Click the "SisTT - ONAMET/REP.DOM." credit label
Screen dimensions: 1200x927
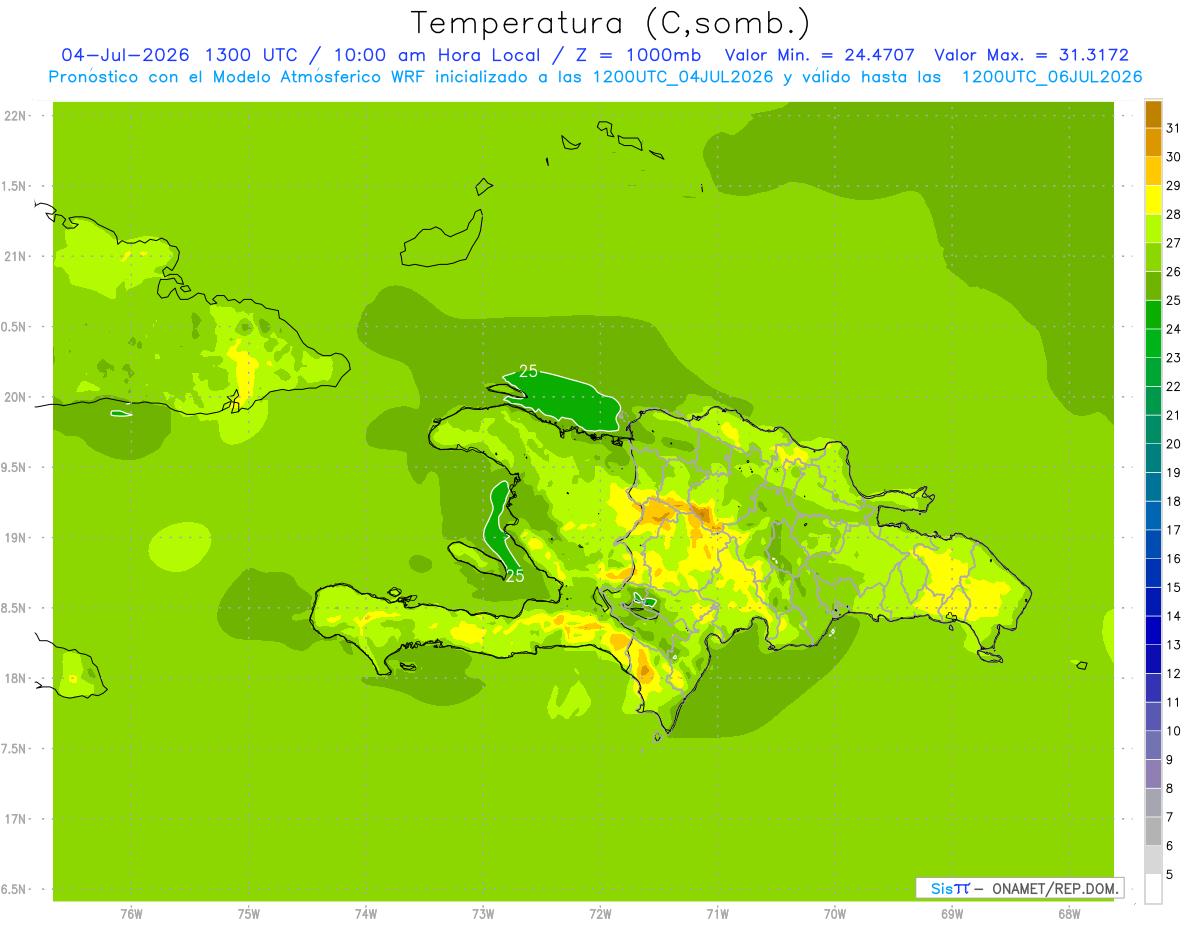pos(1022,888)
